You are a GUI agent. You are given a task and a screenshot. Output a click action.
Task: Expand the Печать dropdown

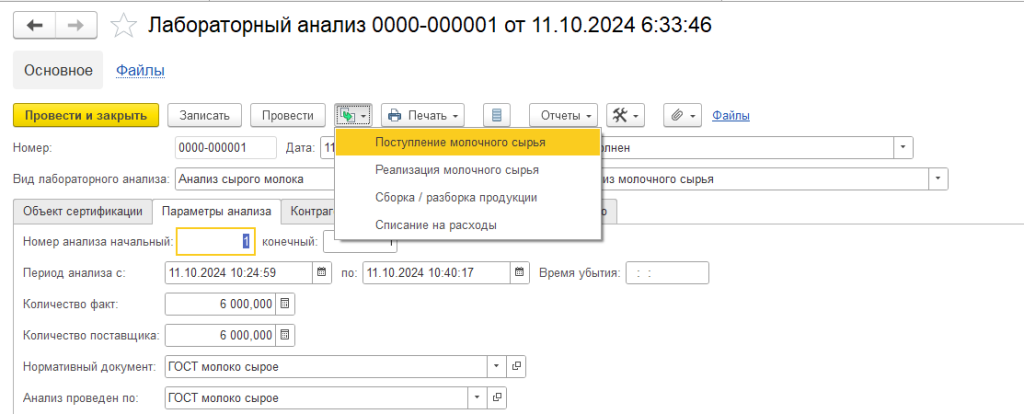(423, 116)
